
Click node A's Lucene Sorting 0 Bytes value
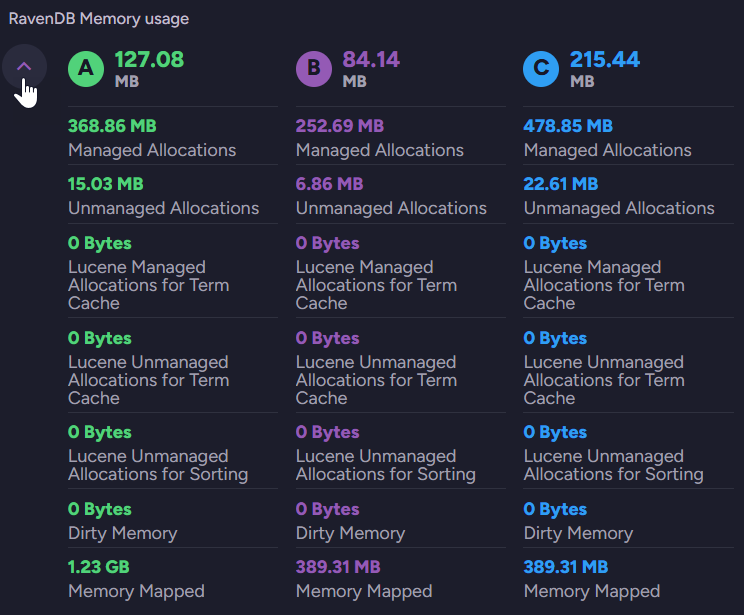click(x=100, y=432)
